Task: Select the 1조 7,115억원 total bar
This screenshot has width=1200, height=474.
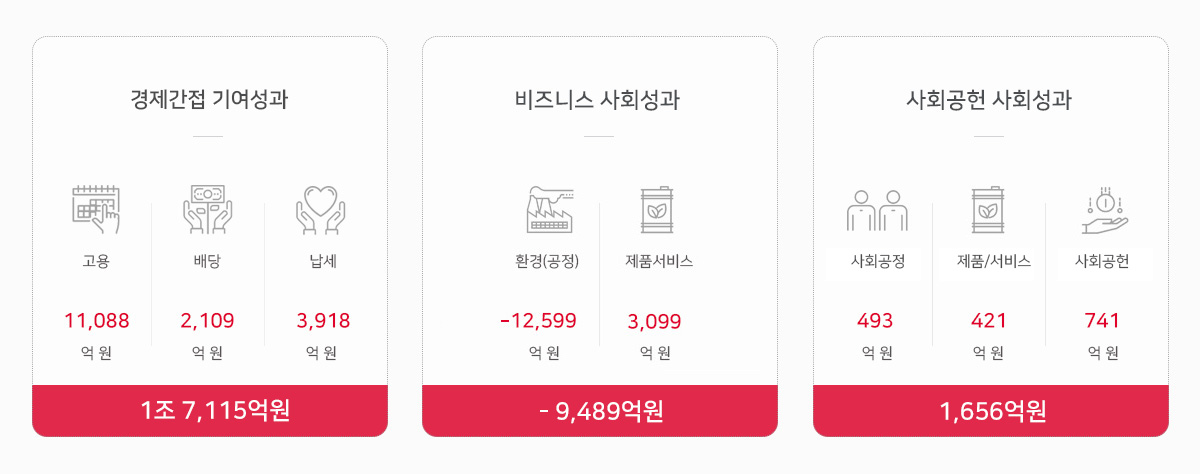Action: coord(210,411)
